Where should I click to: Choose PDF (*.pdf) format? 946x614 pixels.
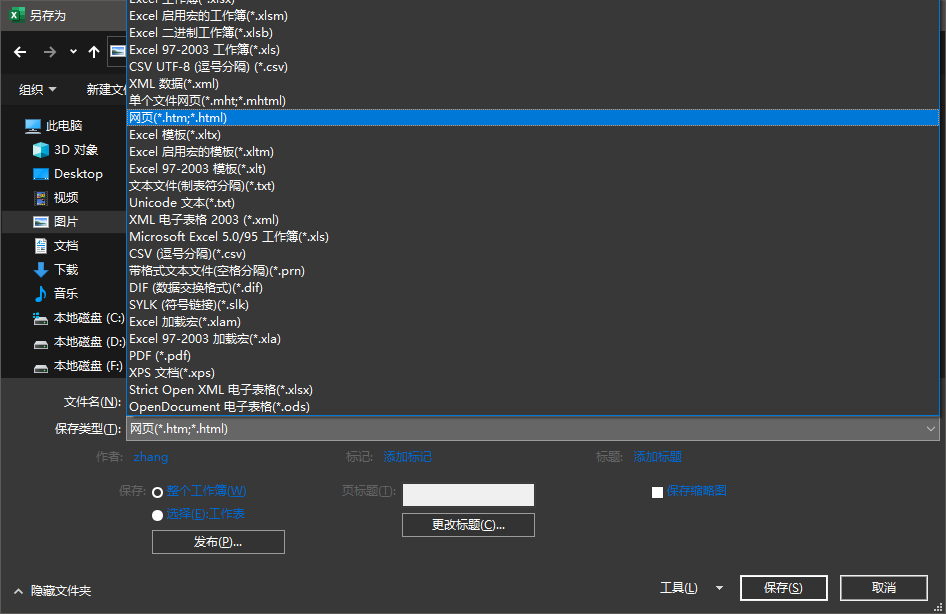tap(533, 355)
